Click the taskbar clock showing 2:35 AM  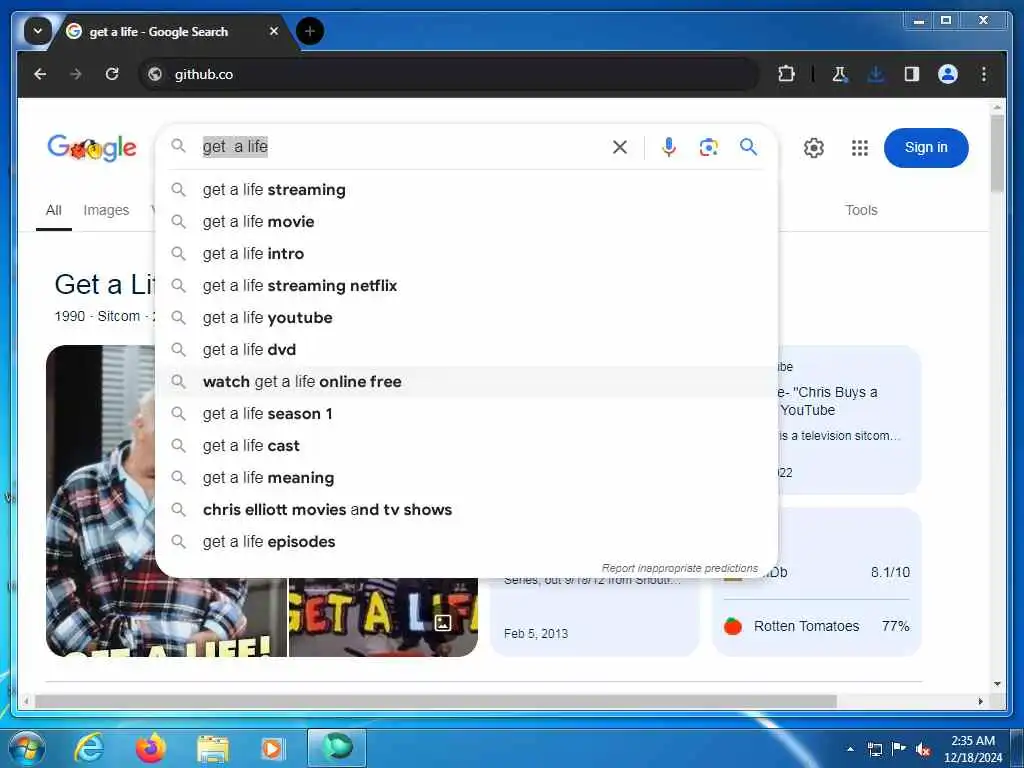973,749
